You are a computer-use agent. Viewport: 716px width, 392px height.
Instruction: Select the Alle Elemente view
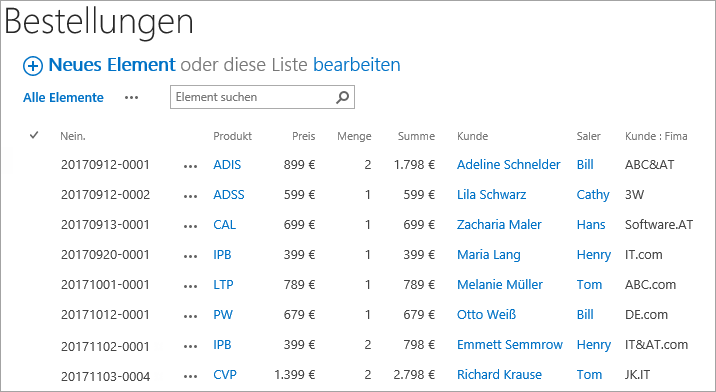(x=63, y=98)
